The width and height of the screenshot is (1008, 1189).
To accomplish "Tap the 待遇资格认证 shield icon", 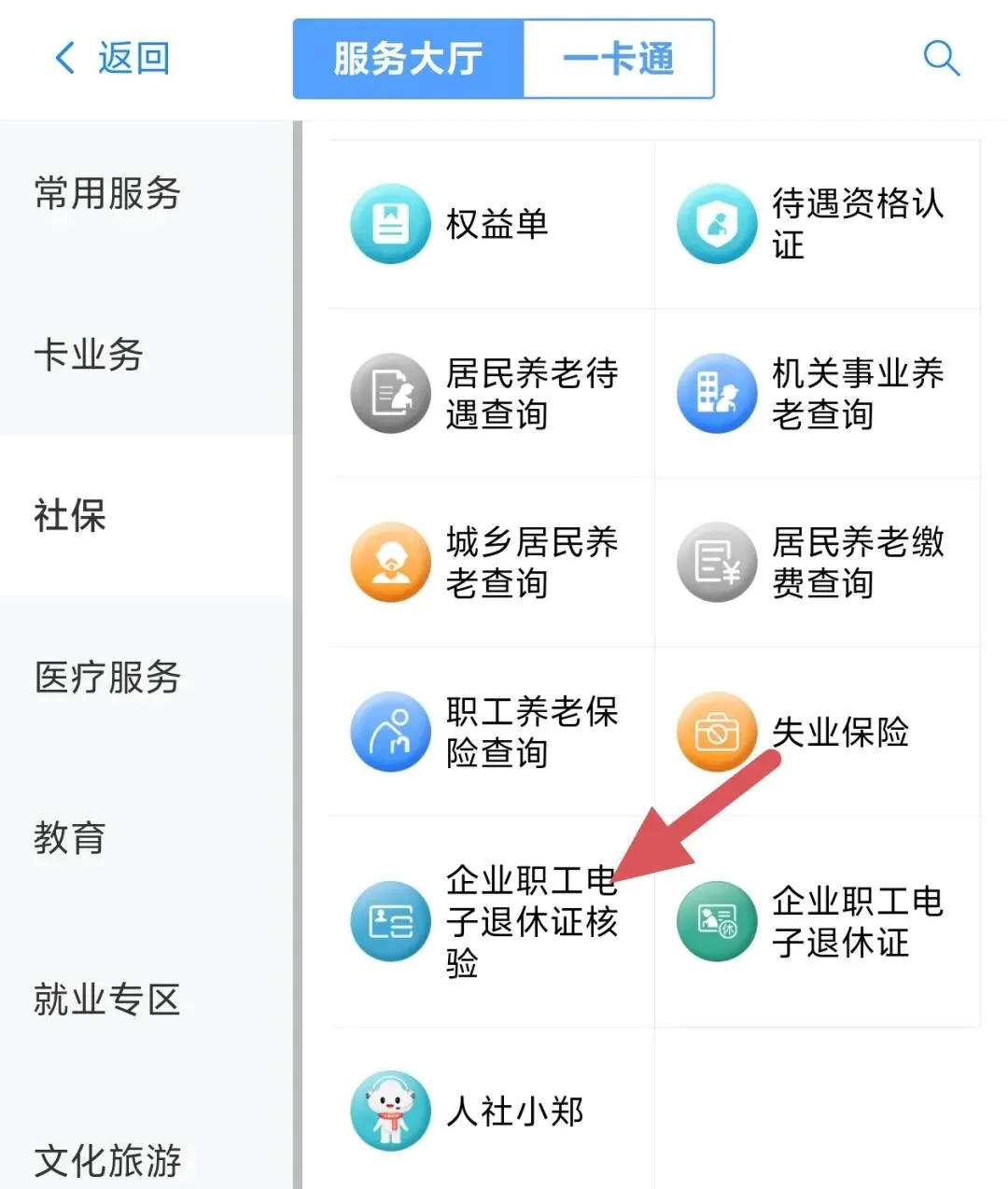I will point(717,224).
